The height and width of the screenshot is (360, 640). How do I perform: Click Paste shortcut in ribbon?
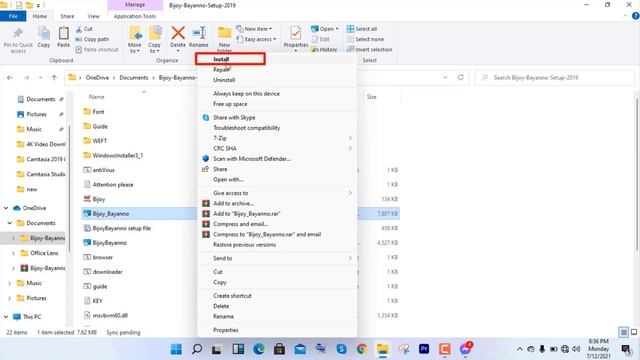coord(97,49)
